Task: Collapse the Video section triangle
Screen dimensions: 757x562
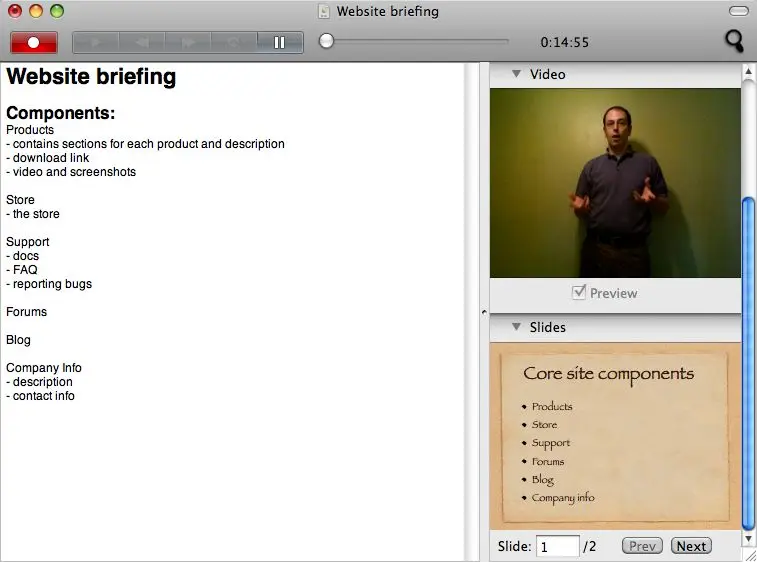Action: click(516, 74)
